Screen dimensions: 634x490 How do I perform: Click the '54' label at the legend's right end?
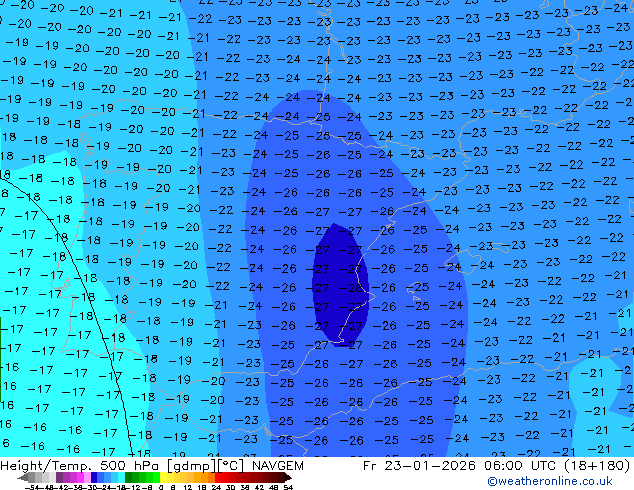(x=288, y=488)
